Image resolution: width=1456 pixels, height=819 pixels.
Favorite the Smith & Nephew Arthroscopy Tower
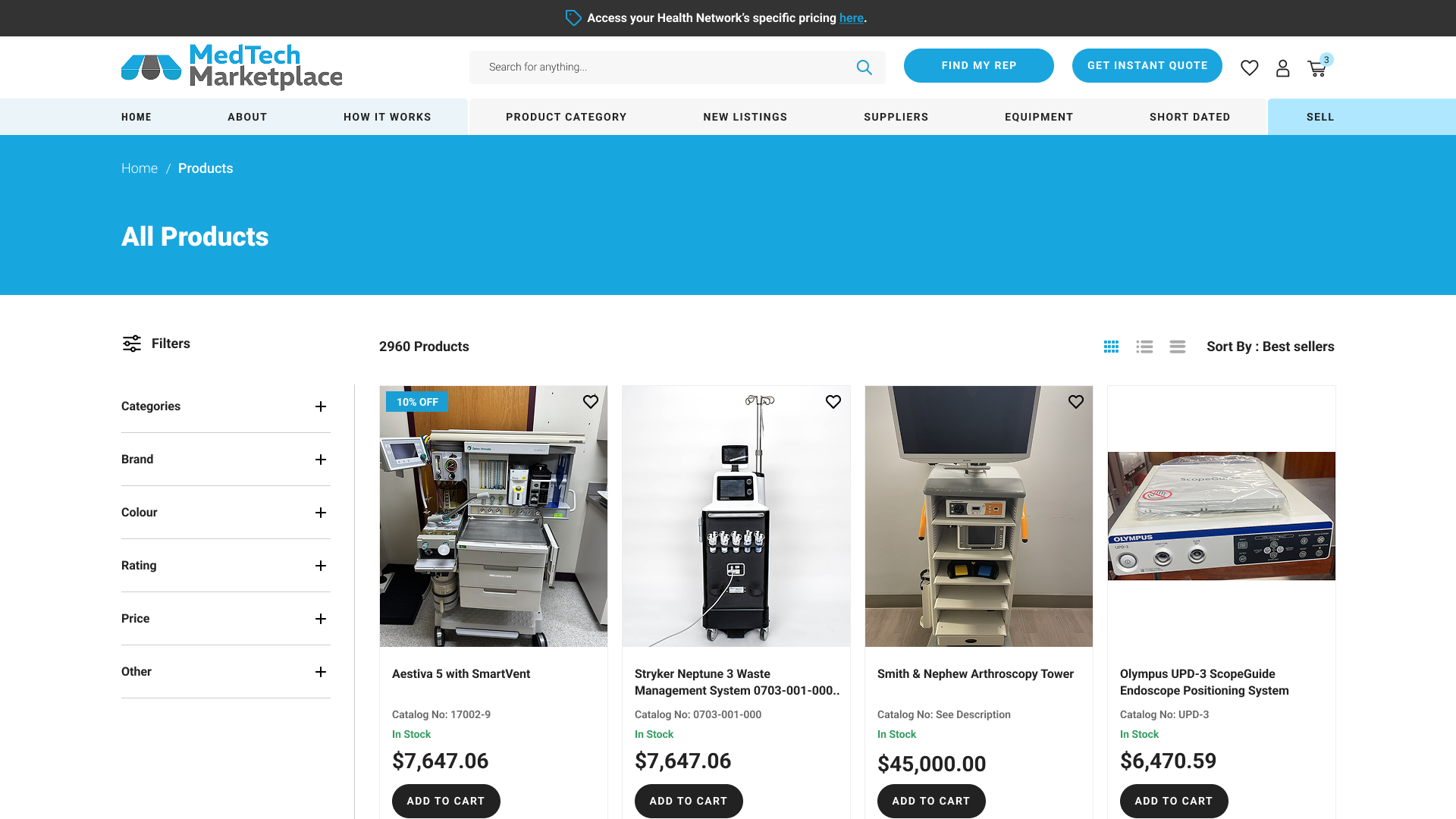point(1075,402)
